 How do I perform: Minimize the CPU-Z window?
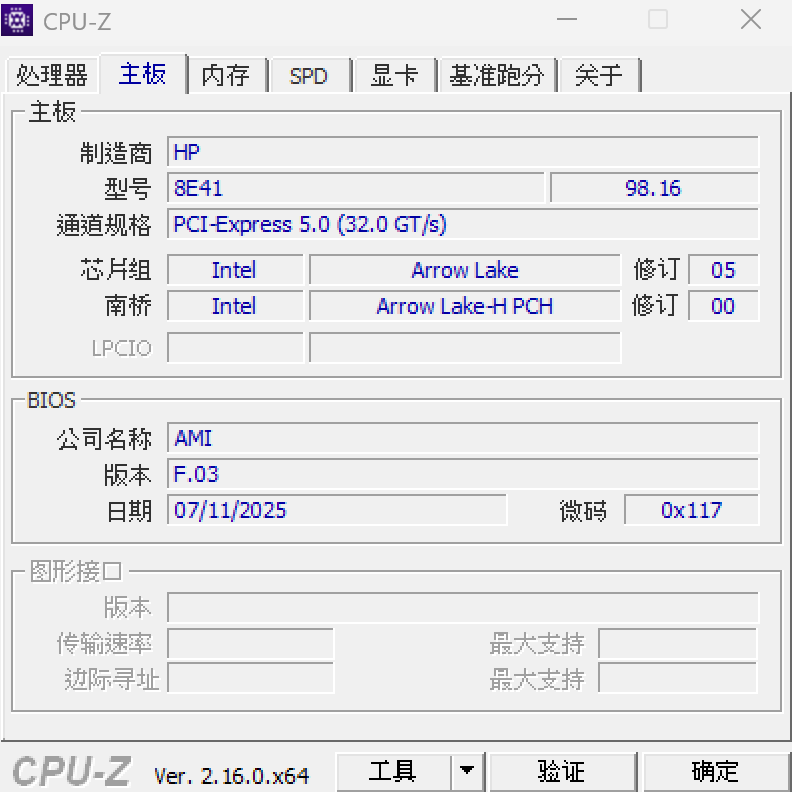click(x=567, y=19)
